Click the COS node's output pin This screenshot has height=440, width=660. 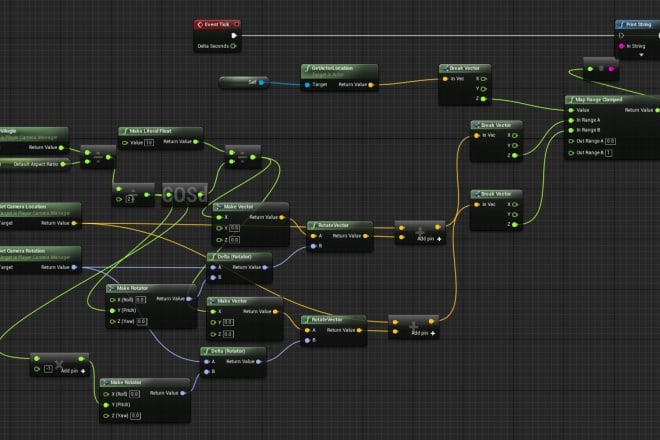[x=201, y=195]
